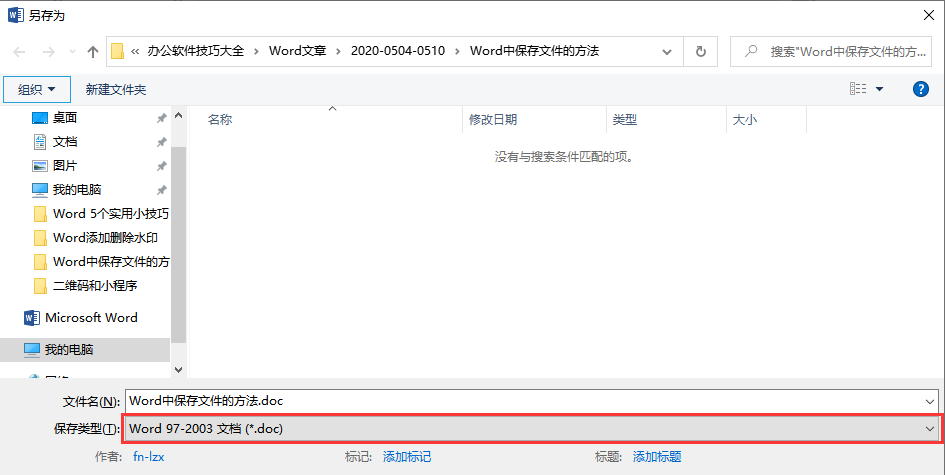Click 添加标记 to add tags
The image size is (946, 475).
click(407, 457)
